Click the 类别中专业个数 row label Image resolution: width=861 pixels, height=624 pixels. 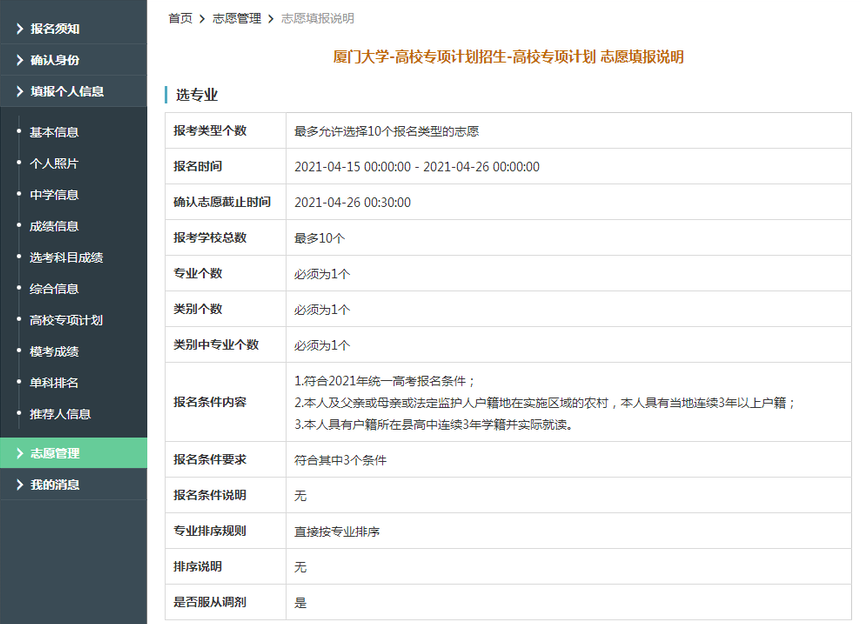coord(216,345)
